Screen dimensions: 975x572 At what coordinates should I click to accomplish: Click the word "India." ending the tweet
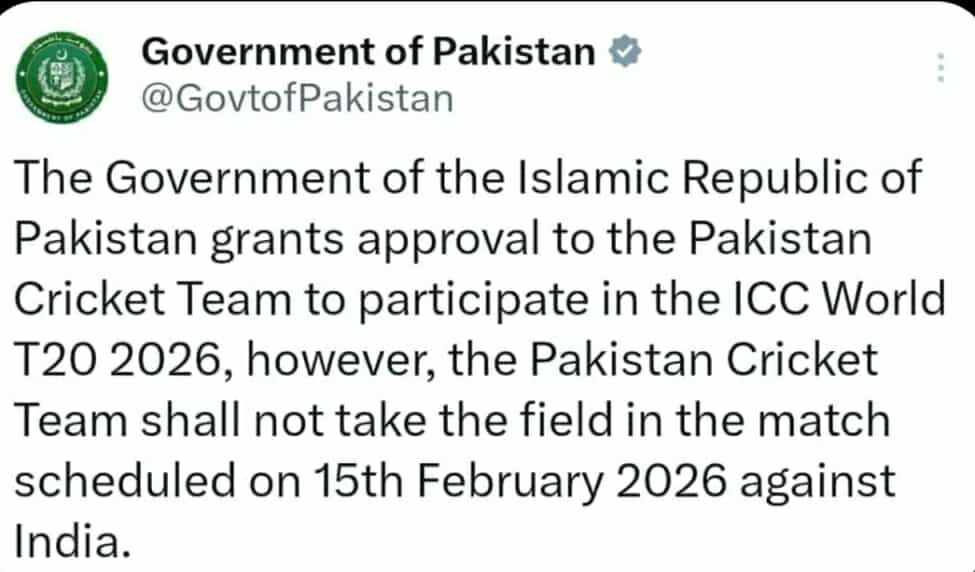(73, 542)
